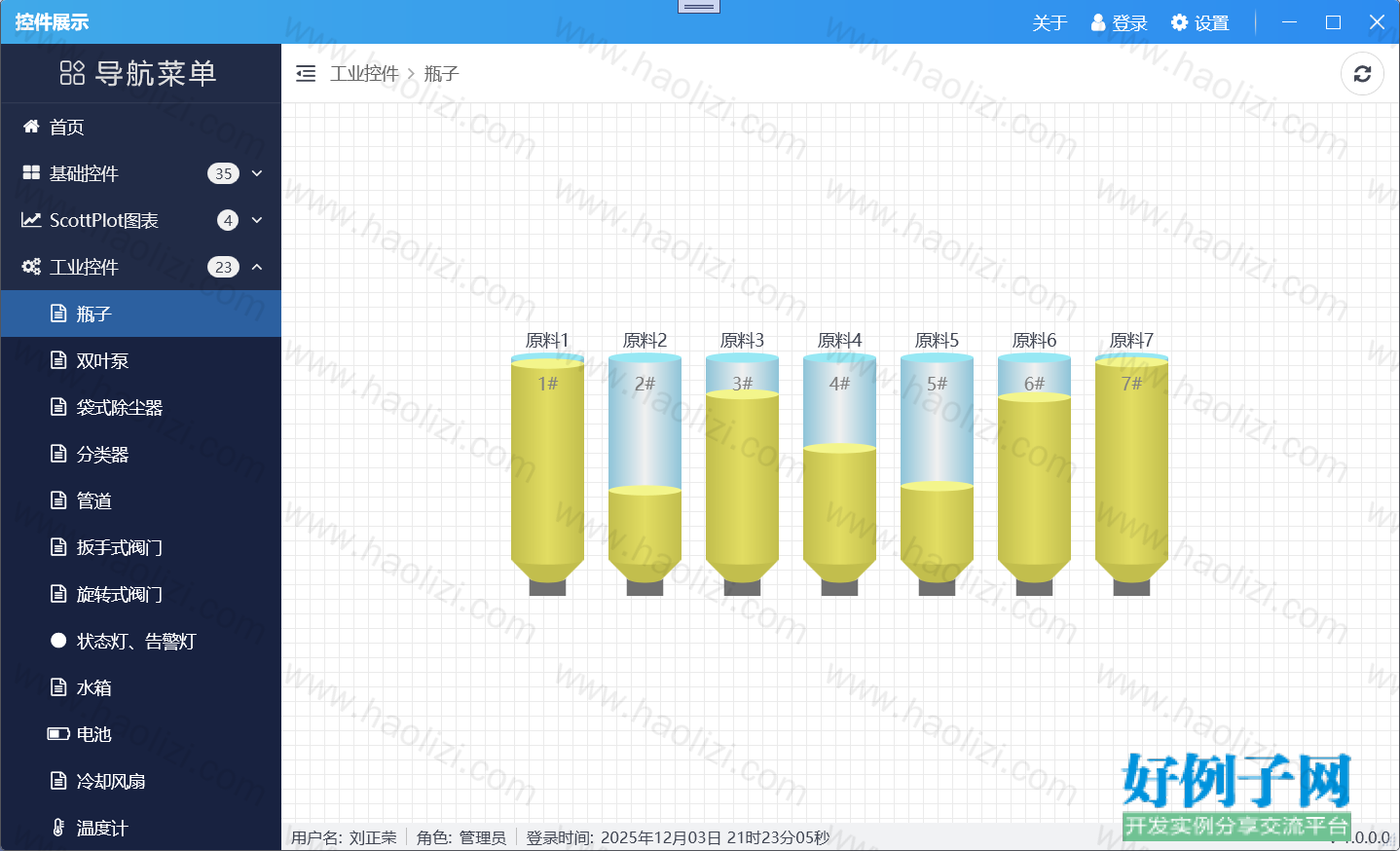Click the 原料7 label
The height and width of the screenshot is (851, 1400).
[1131, 340]
